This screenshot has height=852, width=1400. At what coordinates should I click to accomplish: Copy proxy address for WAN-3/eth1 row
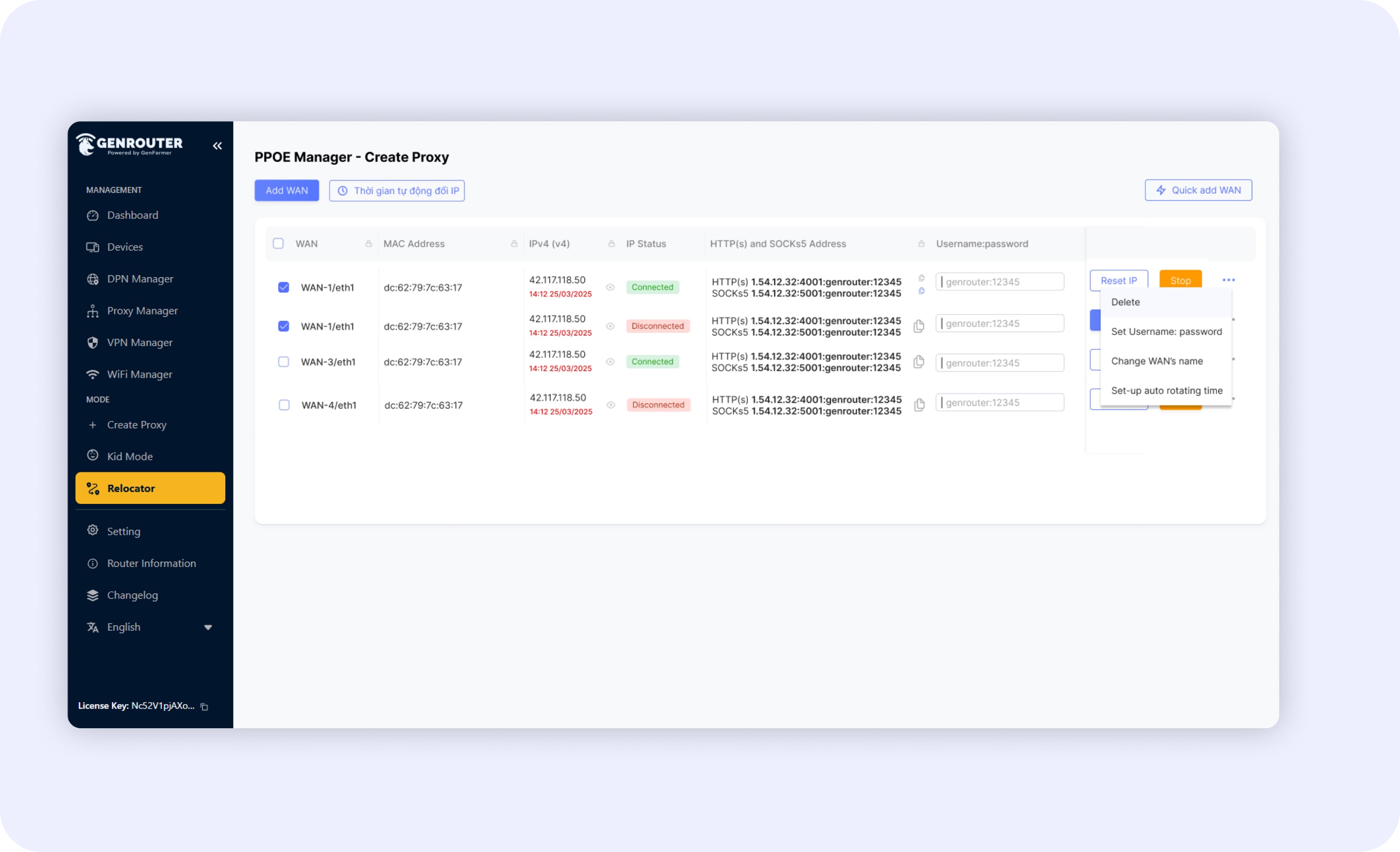click(918, 362)
